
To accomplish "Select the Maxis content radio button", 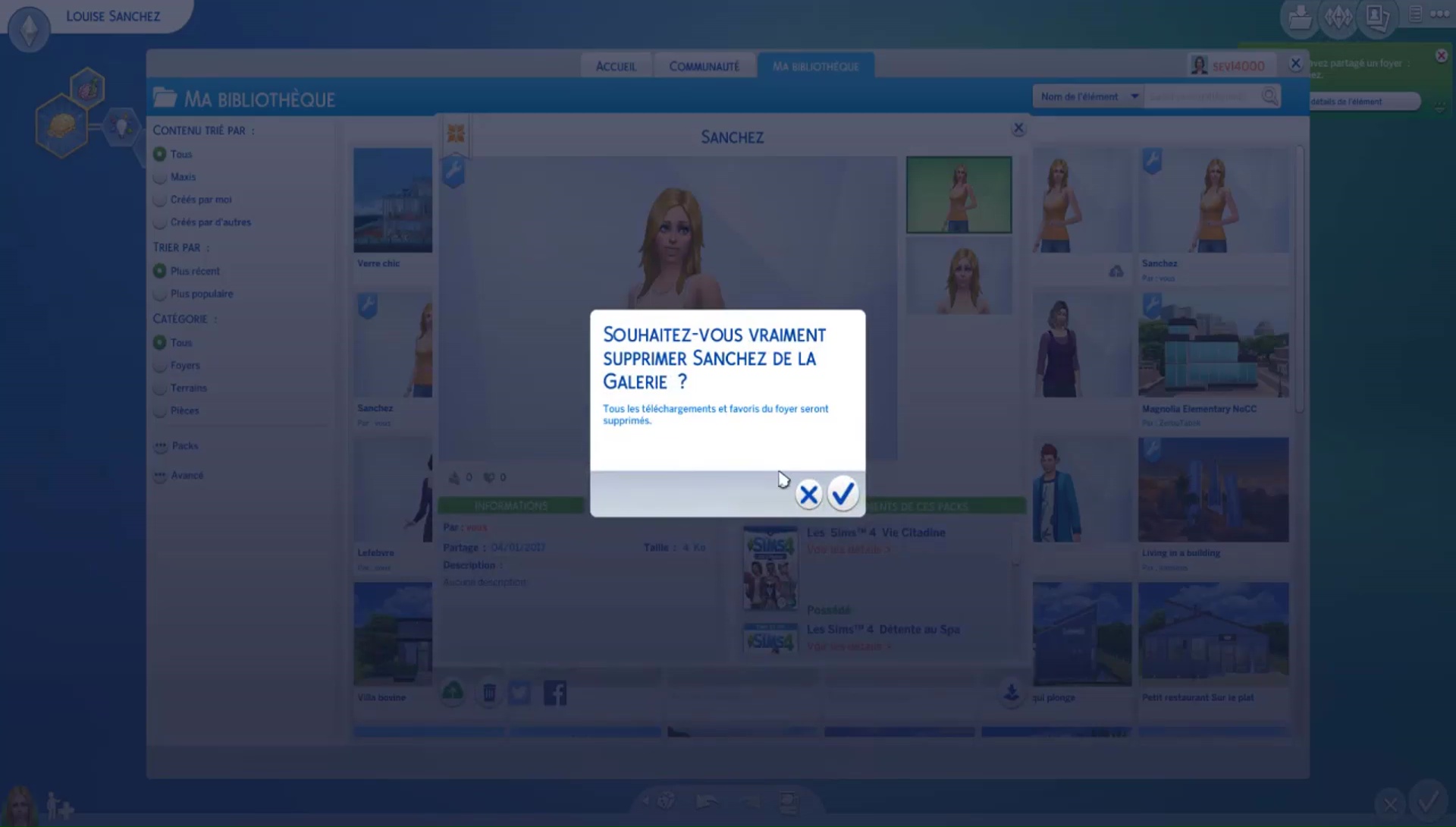I will 160,177.
